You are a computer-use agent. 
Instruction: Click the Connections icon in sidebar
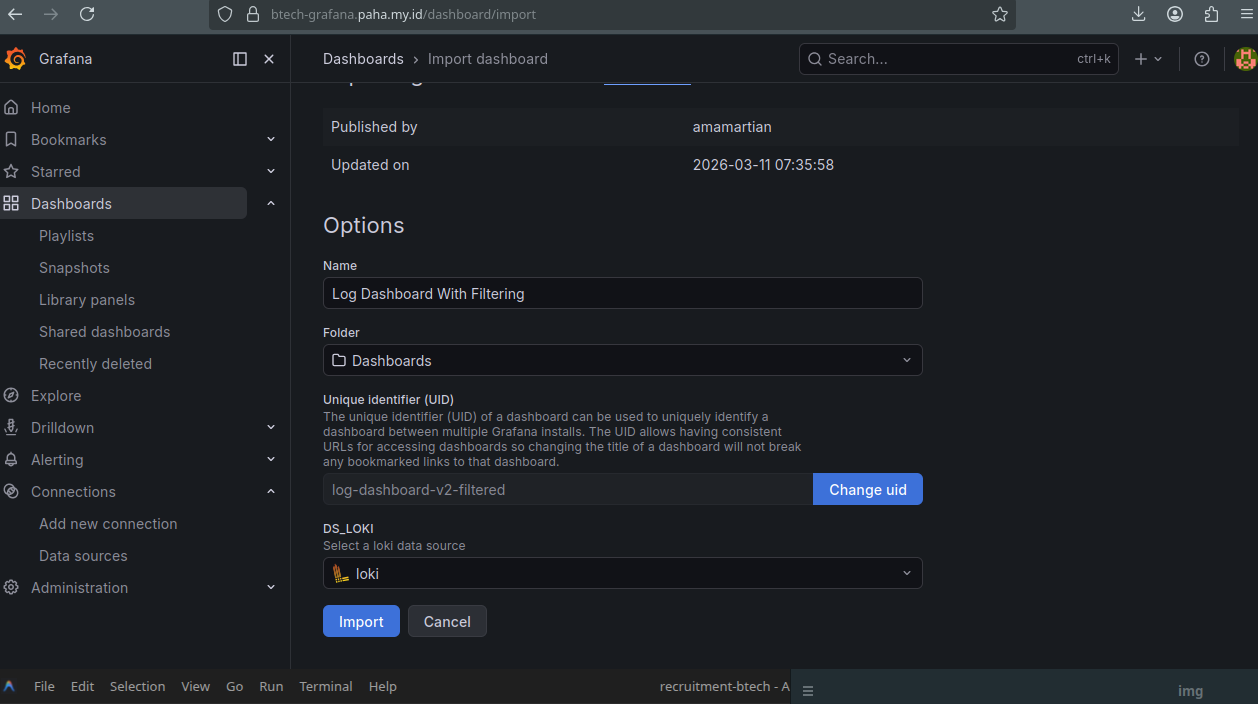point(11,491)
